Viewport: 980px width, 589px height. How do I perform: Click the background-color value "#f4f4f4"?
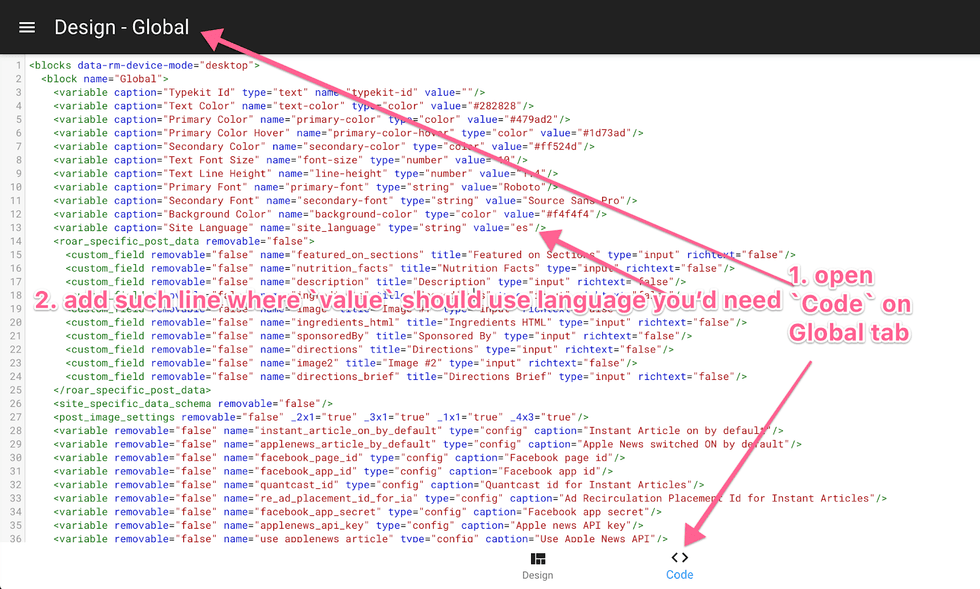tap(540, 214)
